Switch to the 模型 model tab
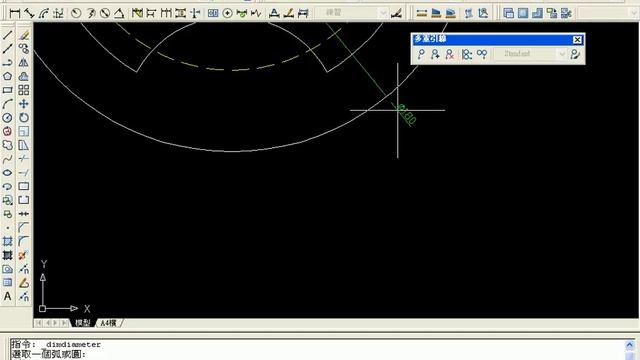This screenshot has width=640, height=360. pyautogui.click(x=82, y=323)
